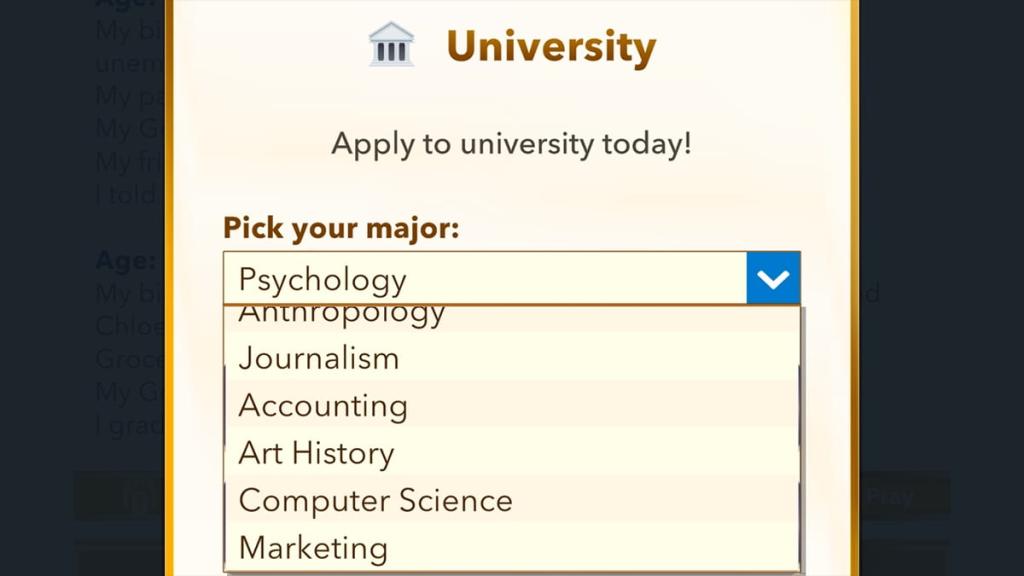
Task: Select Anthropology from the majors list
Action: (340, 314)
